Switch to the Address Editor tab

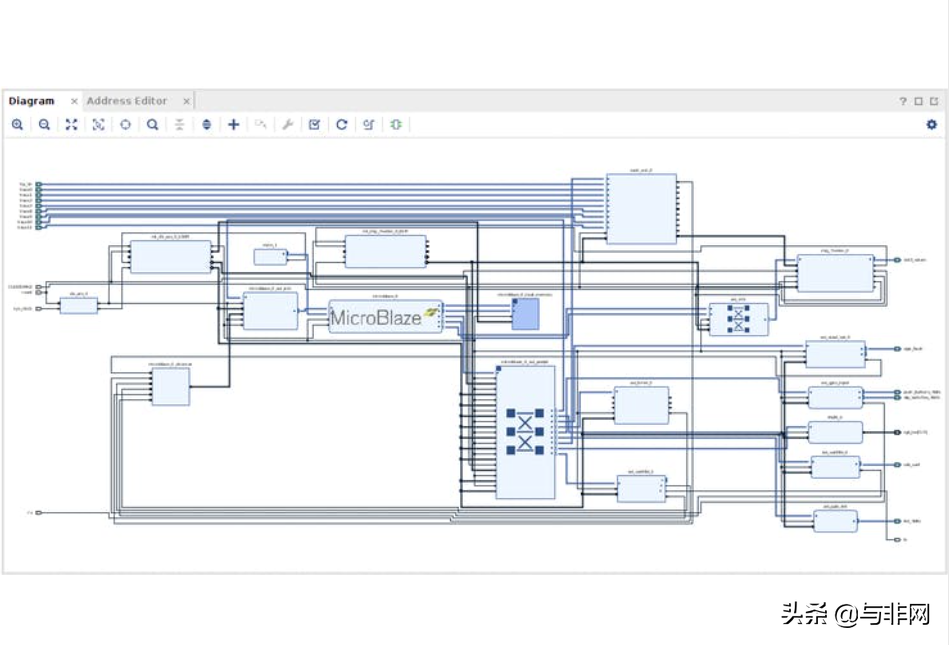(127, 101)
